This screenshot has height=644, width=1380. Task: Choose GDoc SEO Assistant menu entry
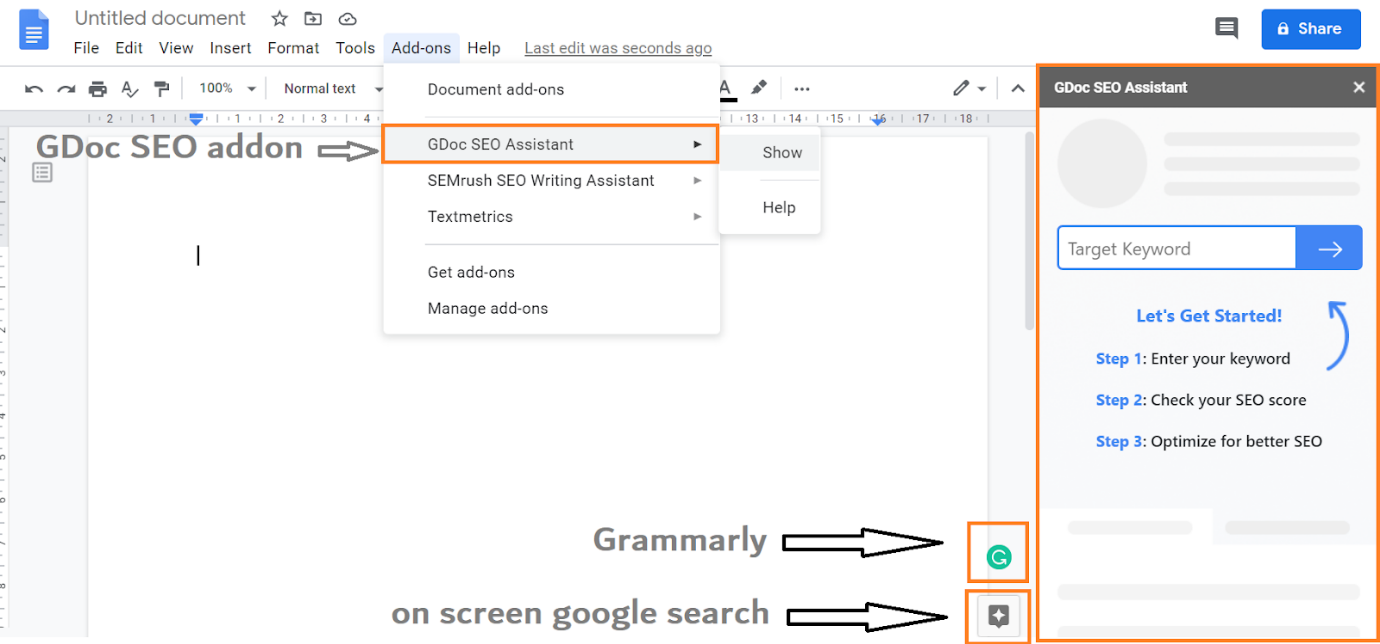pos(551,144)
